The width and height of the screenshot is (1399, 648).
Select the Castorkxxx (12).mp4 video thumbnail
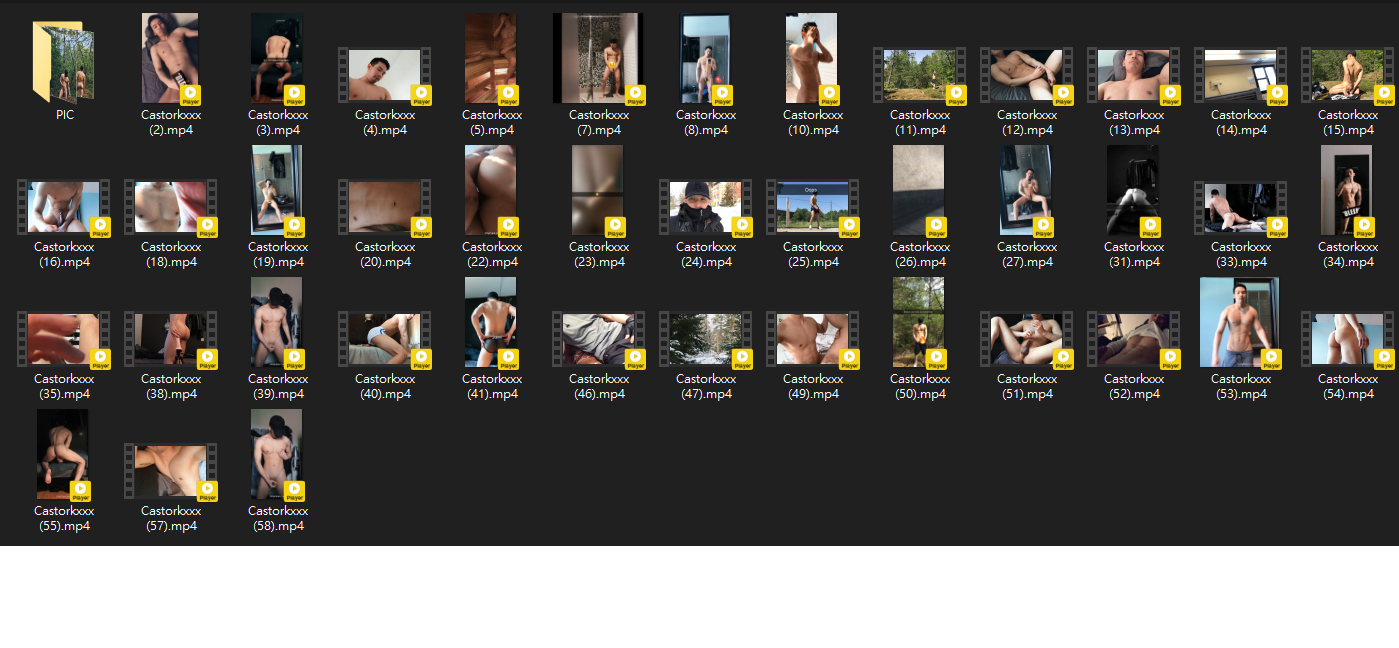[x=1027, y=75]
